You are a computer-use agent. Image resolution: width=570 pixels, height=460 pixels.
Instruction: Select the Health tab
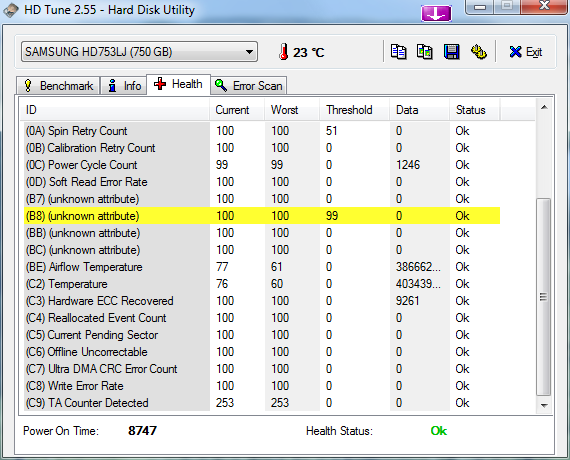[x=178, y=84]
